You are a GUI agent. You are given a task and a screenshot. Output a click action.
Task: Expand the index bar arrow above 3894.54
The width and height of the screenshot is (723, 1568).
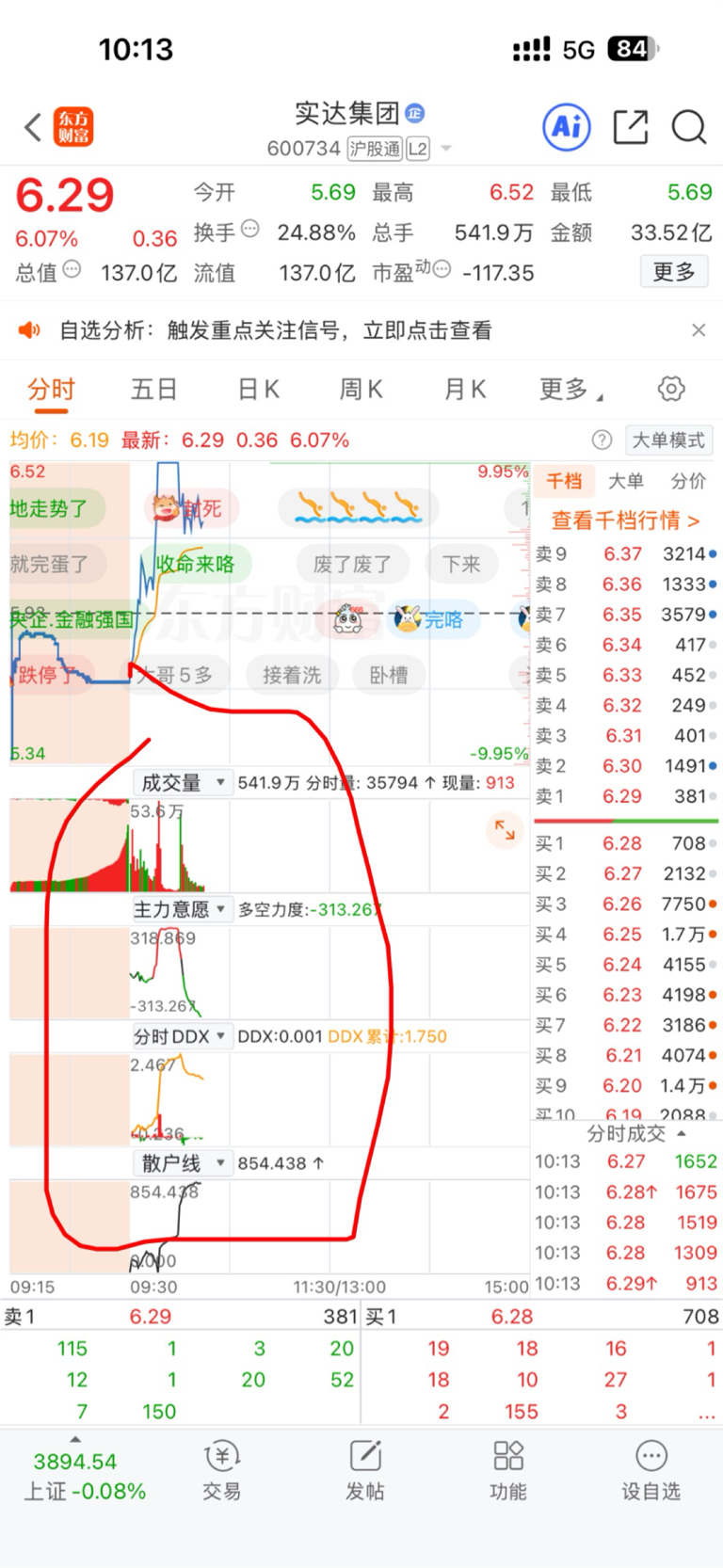(x=75, y=1439)
